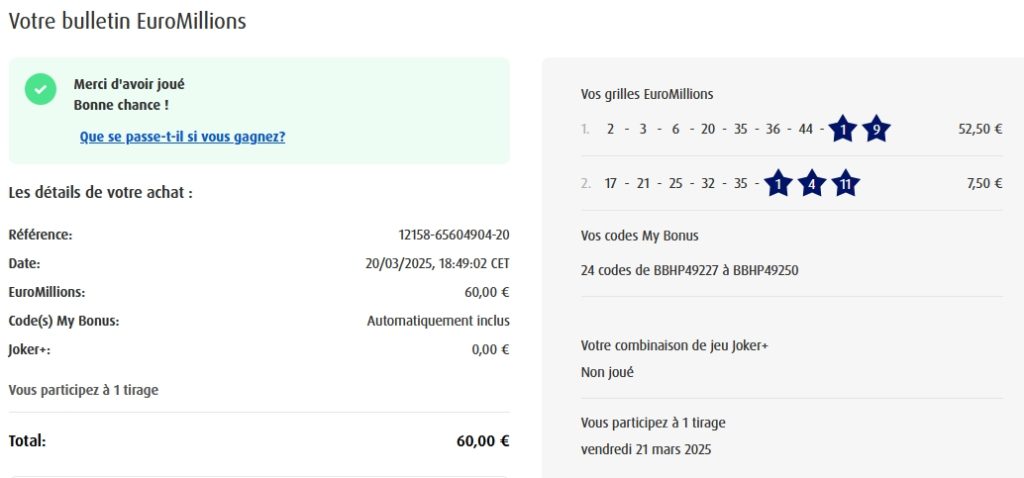Click the green checkmark confirmation icon
The height and width of the screenshot is (478, 1024).
click(x=41, y=88)
